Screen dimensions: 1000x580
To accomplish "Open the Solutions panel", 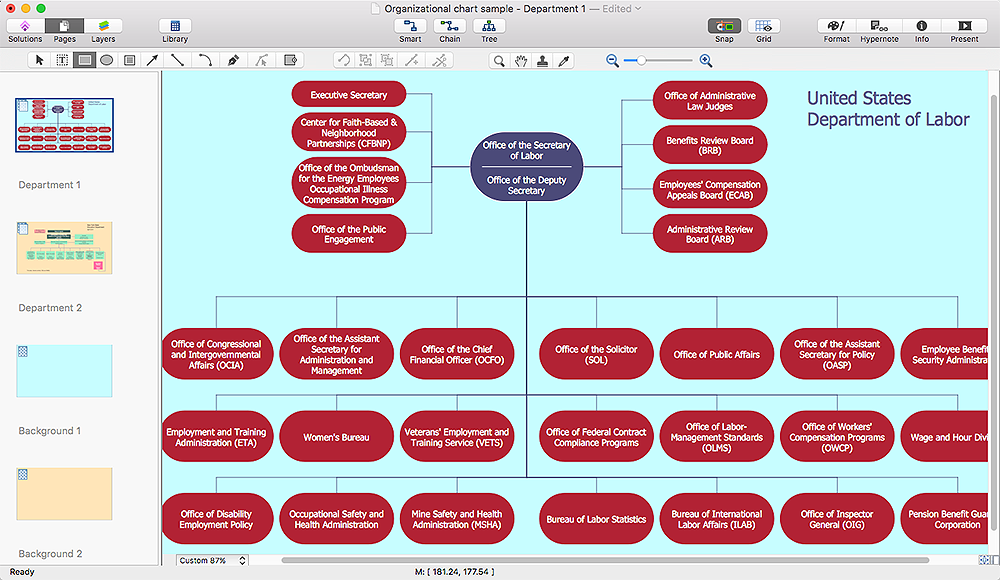I will [x=25, y=26].
